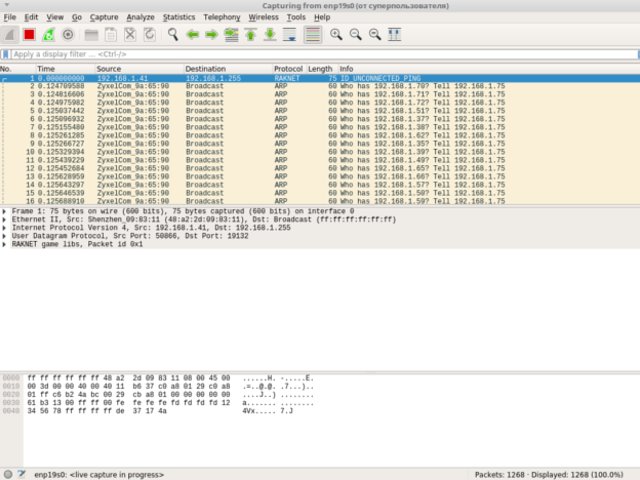Click the display filter bookmark icon
The width and height of the screenshot is (640, 480).
coord(5,54)
